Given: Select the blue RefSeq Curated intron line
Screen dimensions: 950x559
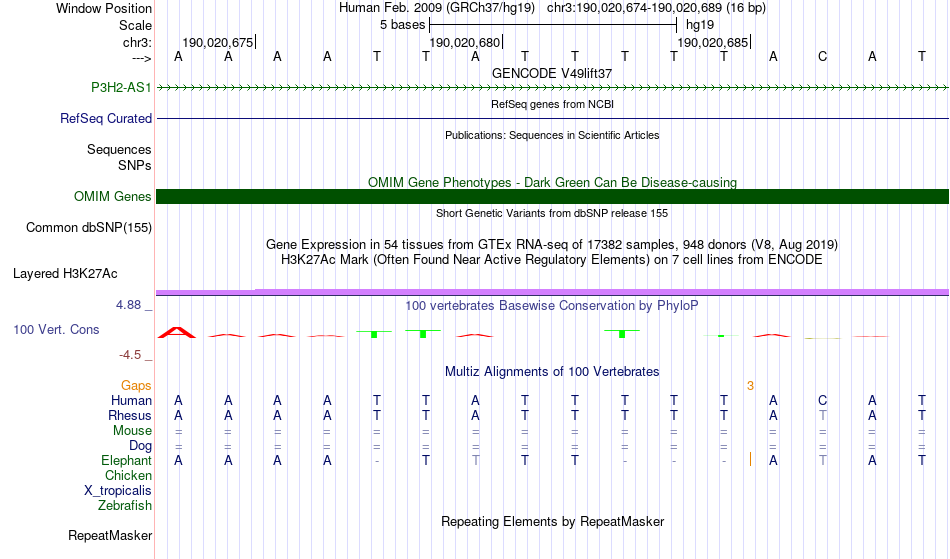Looking at the screenshot, I should [553, 118].
